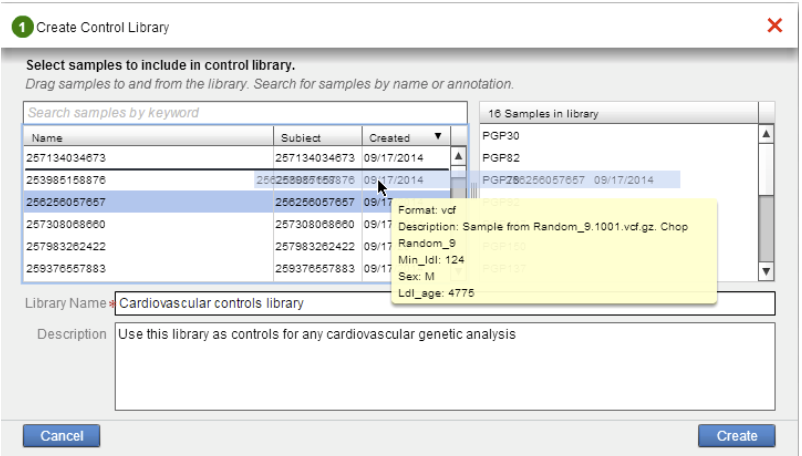Select sample row 259376557883
The height and width of the screenshot is (456, 802).
pyautogui.click(x=236, y=268)
